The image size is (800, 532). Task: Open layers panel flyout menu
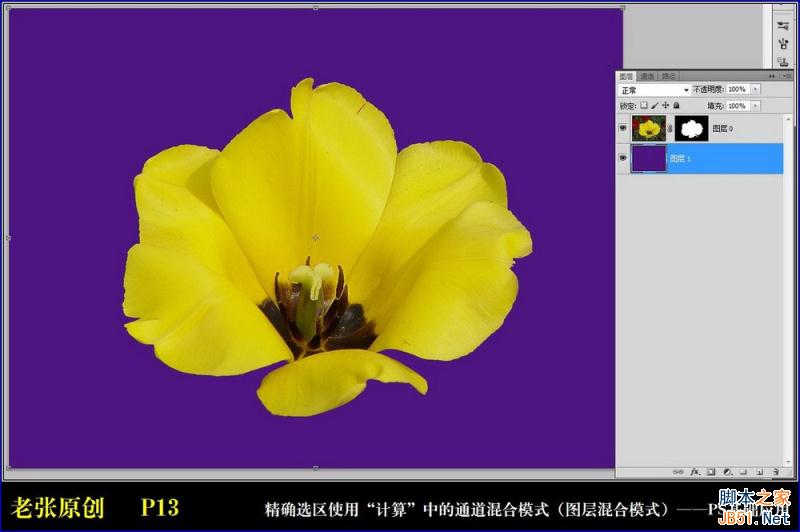787,76
